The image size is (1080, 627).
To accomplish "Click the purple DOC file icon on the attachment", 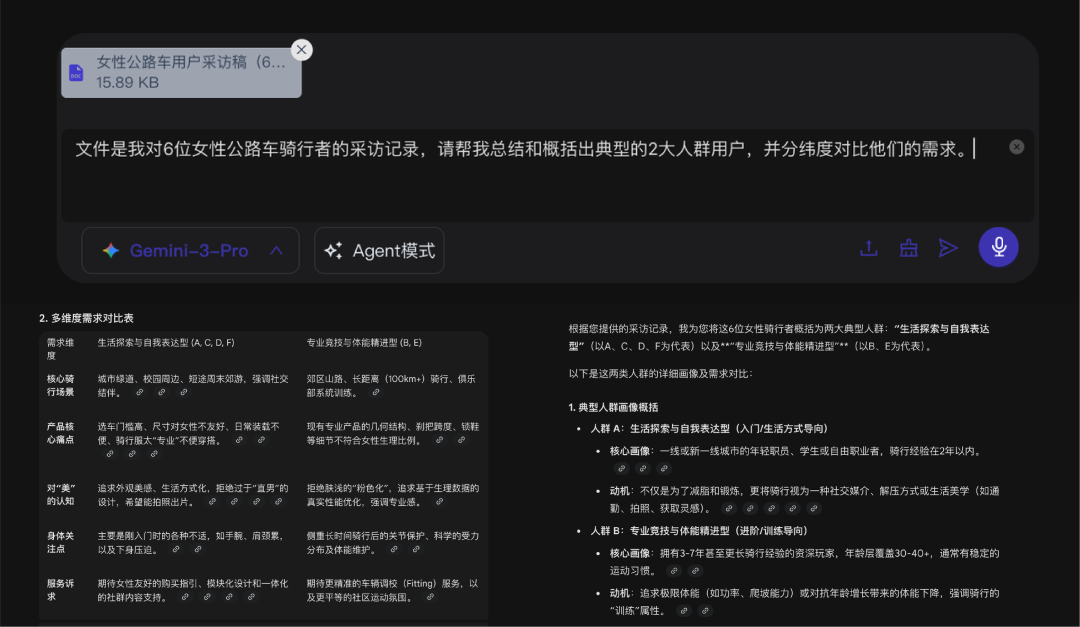I will (76, 72).
